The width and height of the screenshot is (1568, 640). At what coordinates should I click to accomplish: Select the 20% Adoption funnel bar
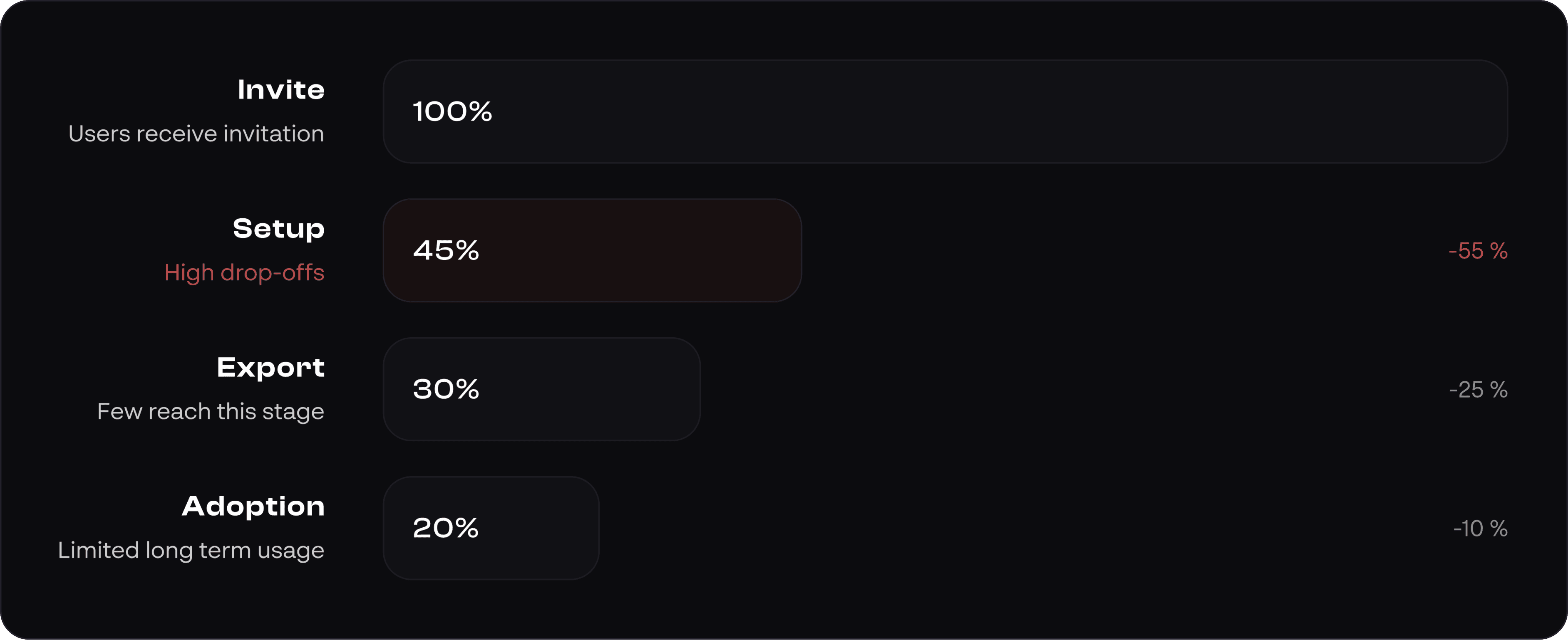[491, 527]
